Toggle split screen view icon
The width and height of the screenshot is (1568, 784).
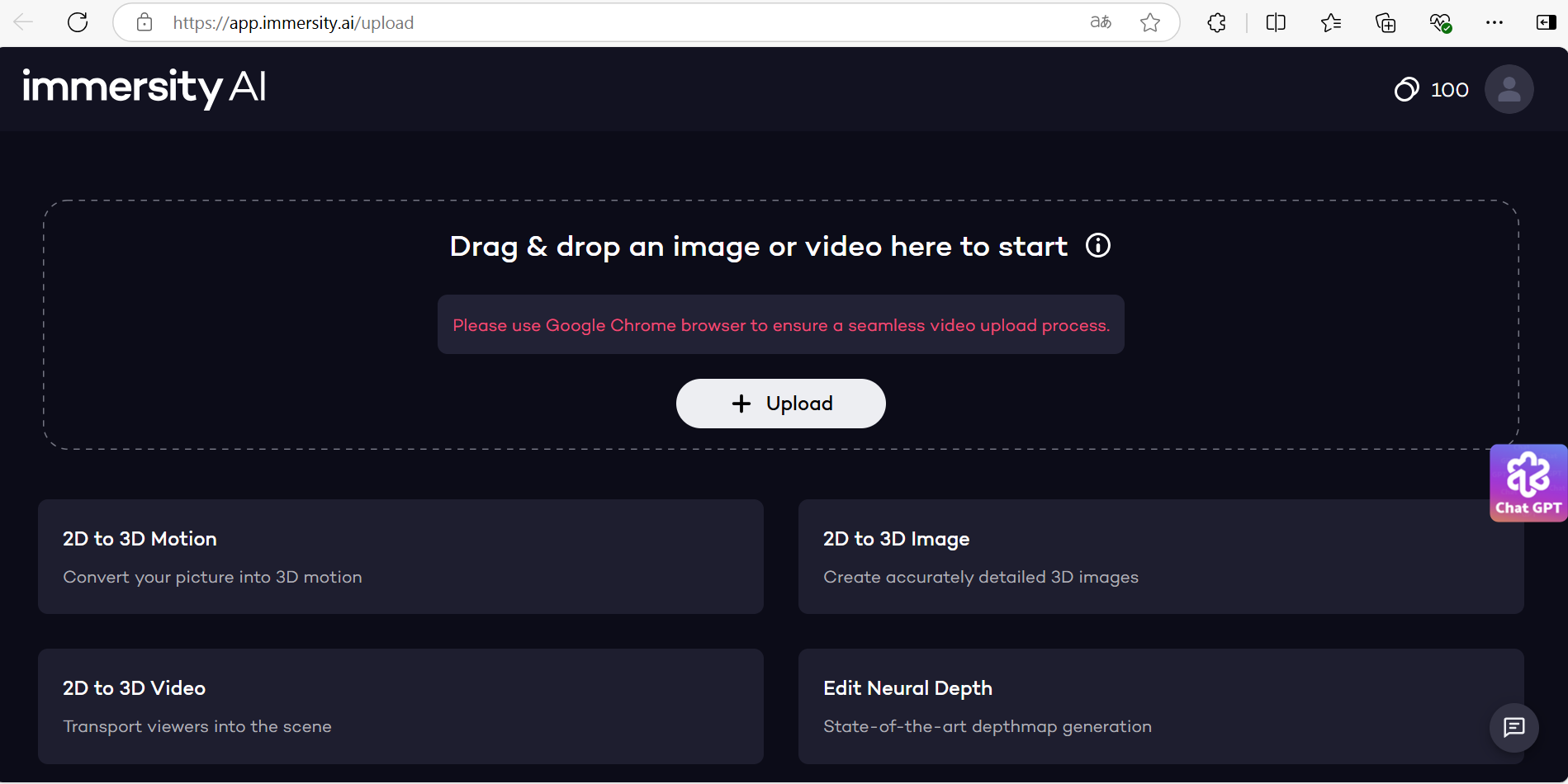[1276, 22]
